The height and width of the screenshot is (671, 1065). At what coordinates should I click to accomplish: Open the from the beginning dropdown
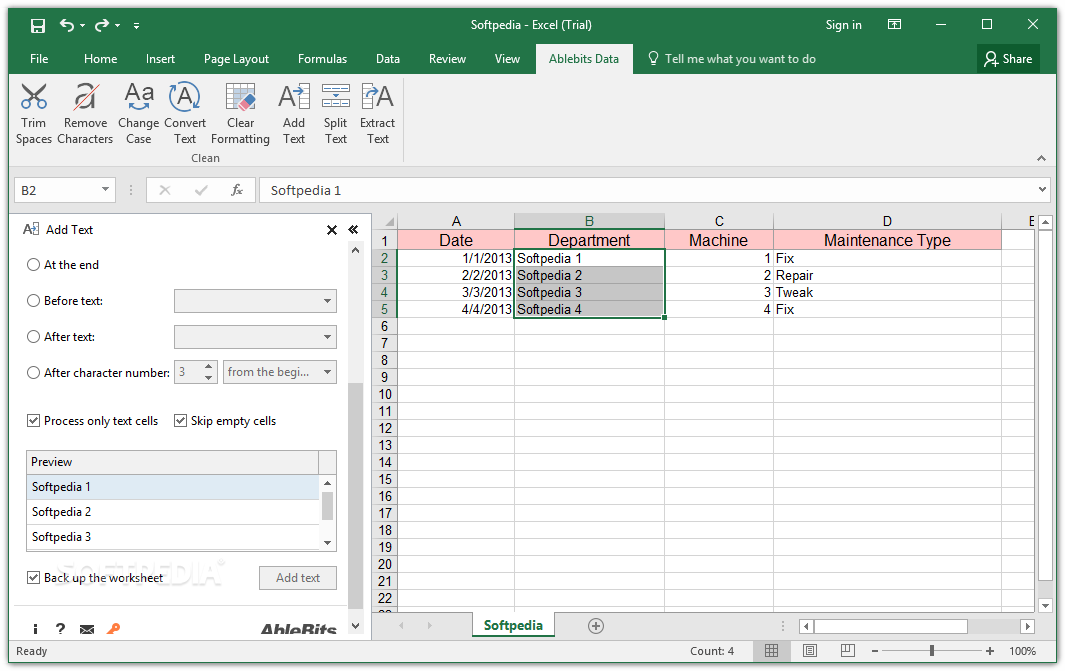280,372
